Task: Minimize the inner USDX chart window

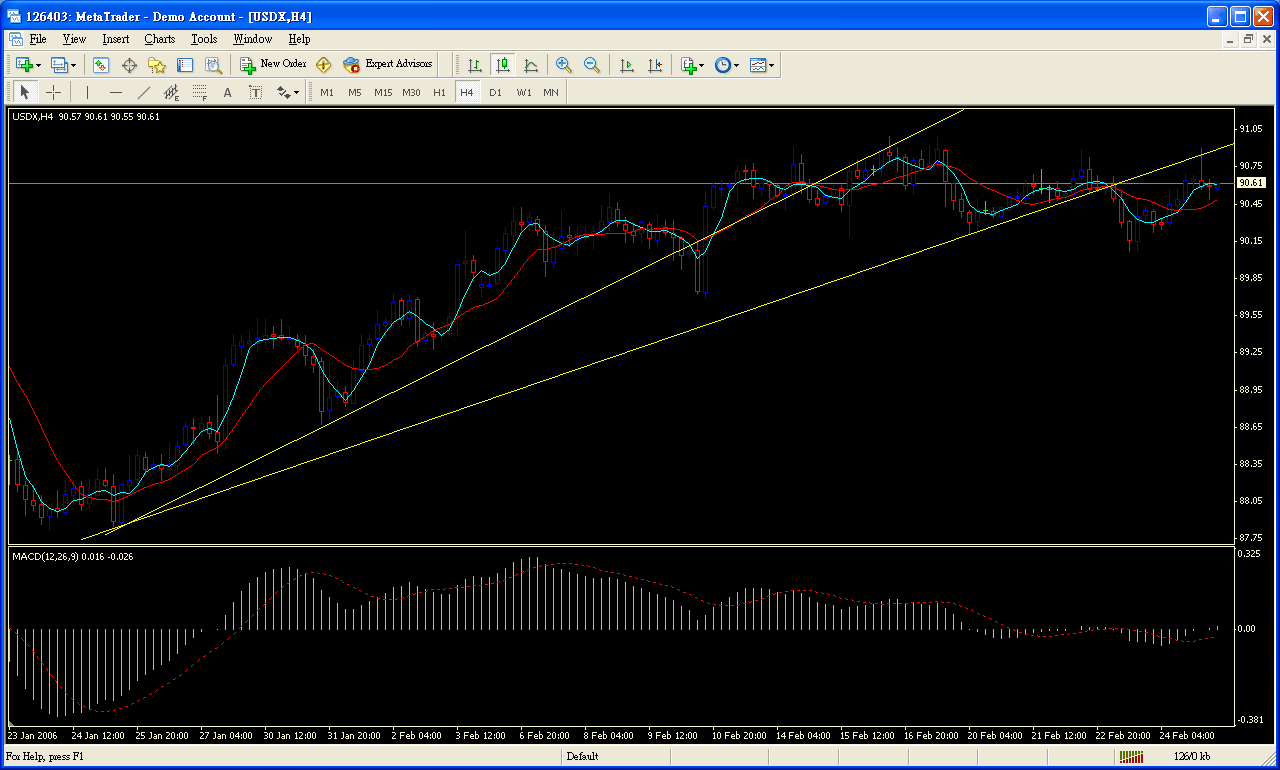Action: (x=1232, y=39)
